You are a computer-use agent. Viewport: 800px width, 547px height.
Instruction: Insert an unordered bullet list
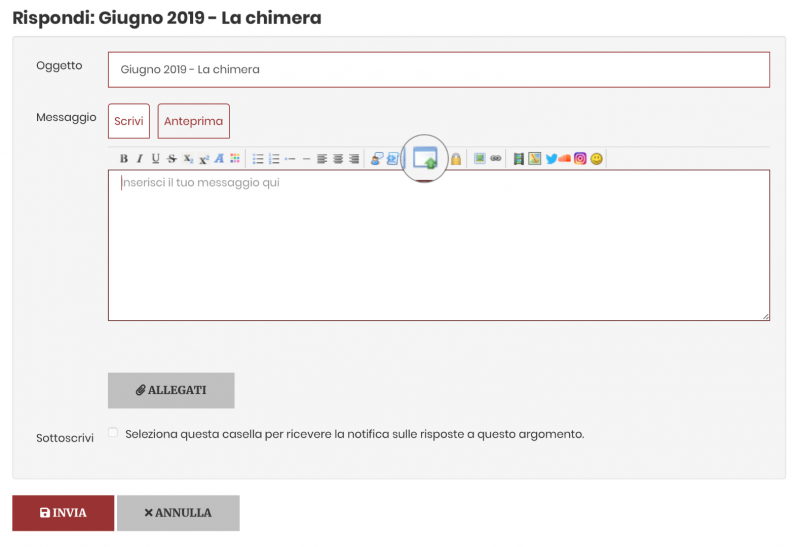pyautogui.click(x=258, y=159)
